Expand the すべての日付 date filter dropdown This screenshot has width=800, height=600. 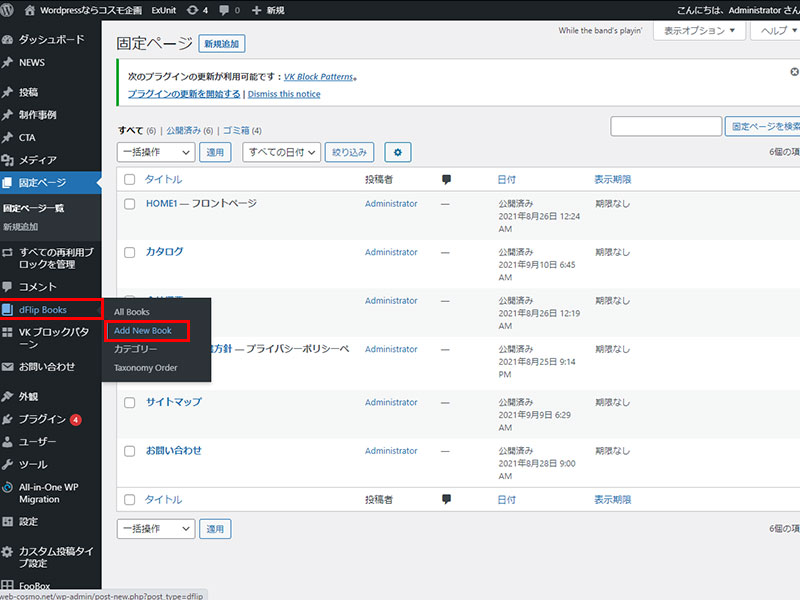click(281, 152)
